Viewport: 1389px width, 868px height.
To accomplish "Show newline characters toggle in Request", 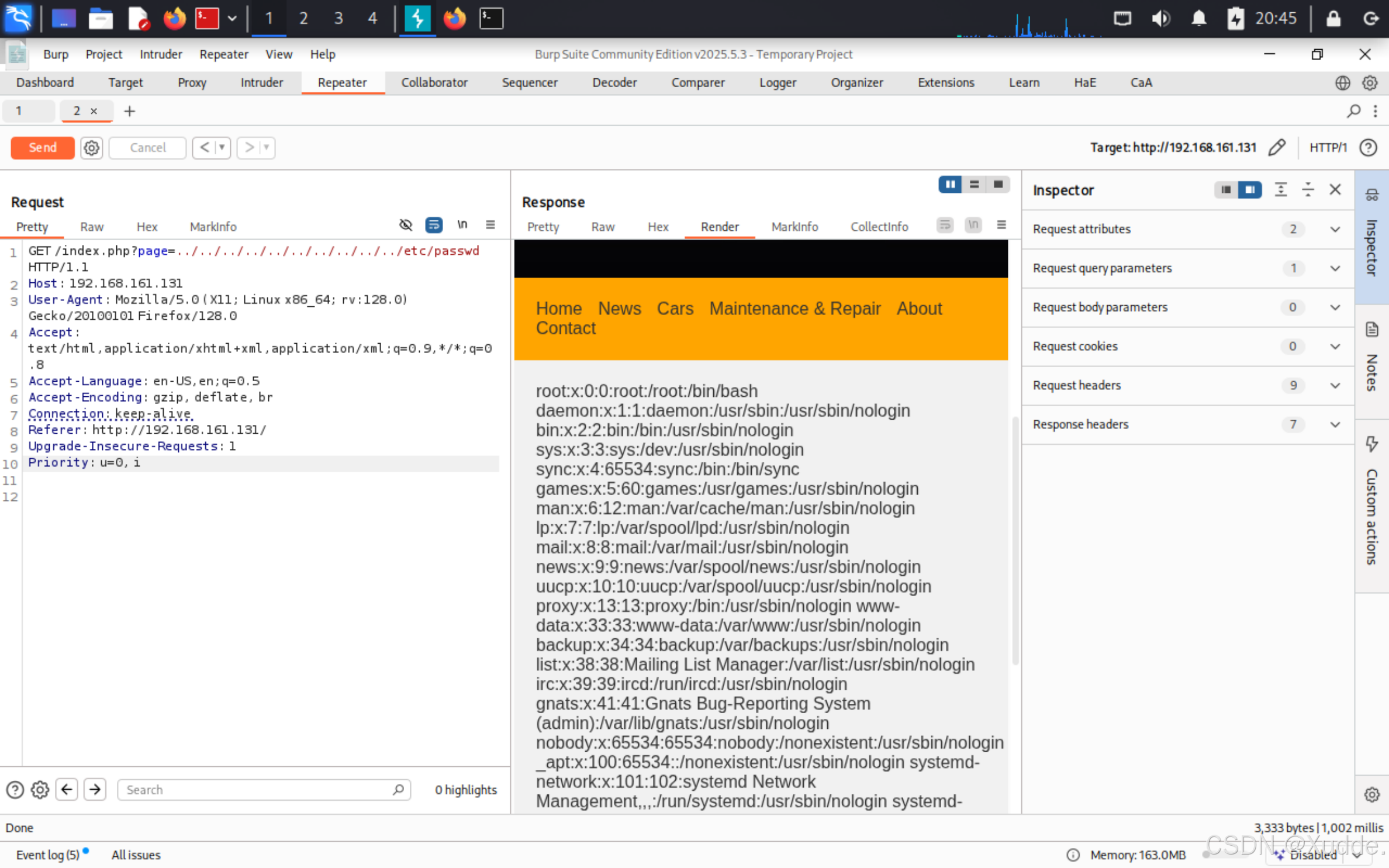I will [462, 225].
